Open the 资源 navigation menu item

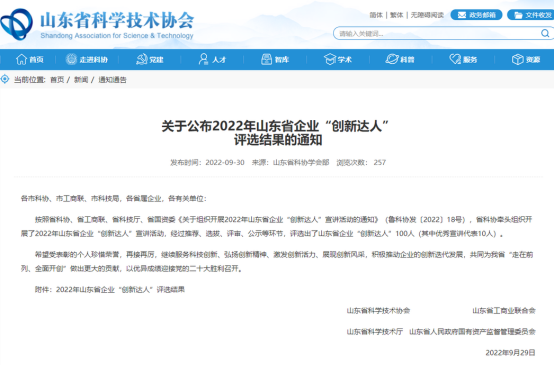point(526,59)
